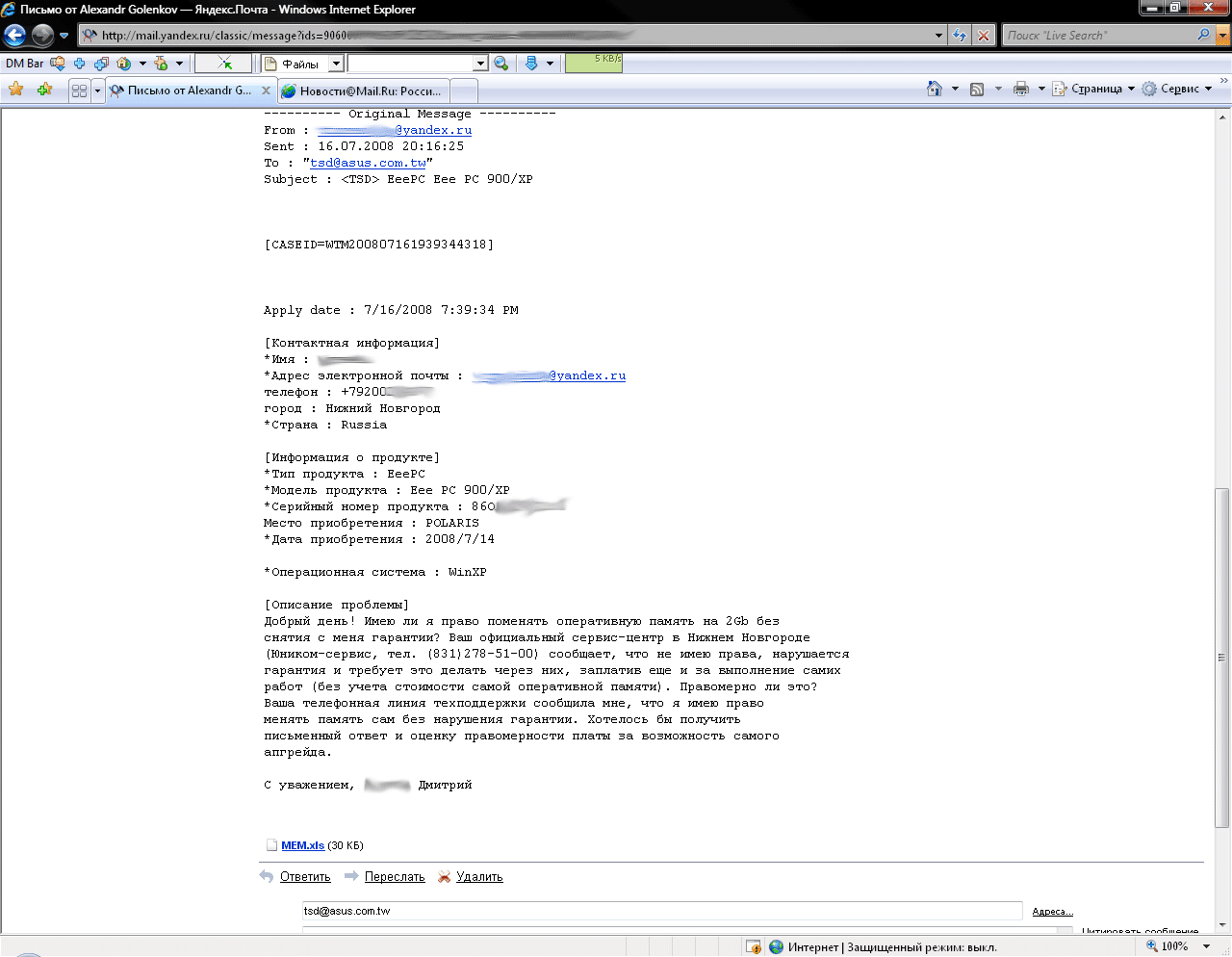Open a new blank tab
Screen dimensions: 1232x957
(464, 91)
